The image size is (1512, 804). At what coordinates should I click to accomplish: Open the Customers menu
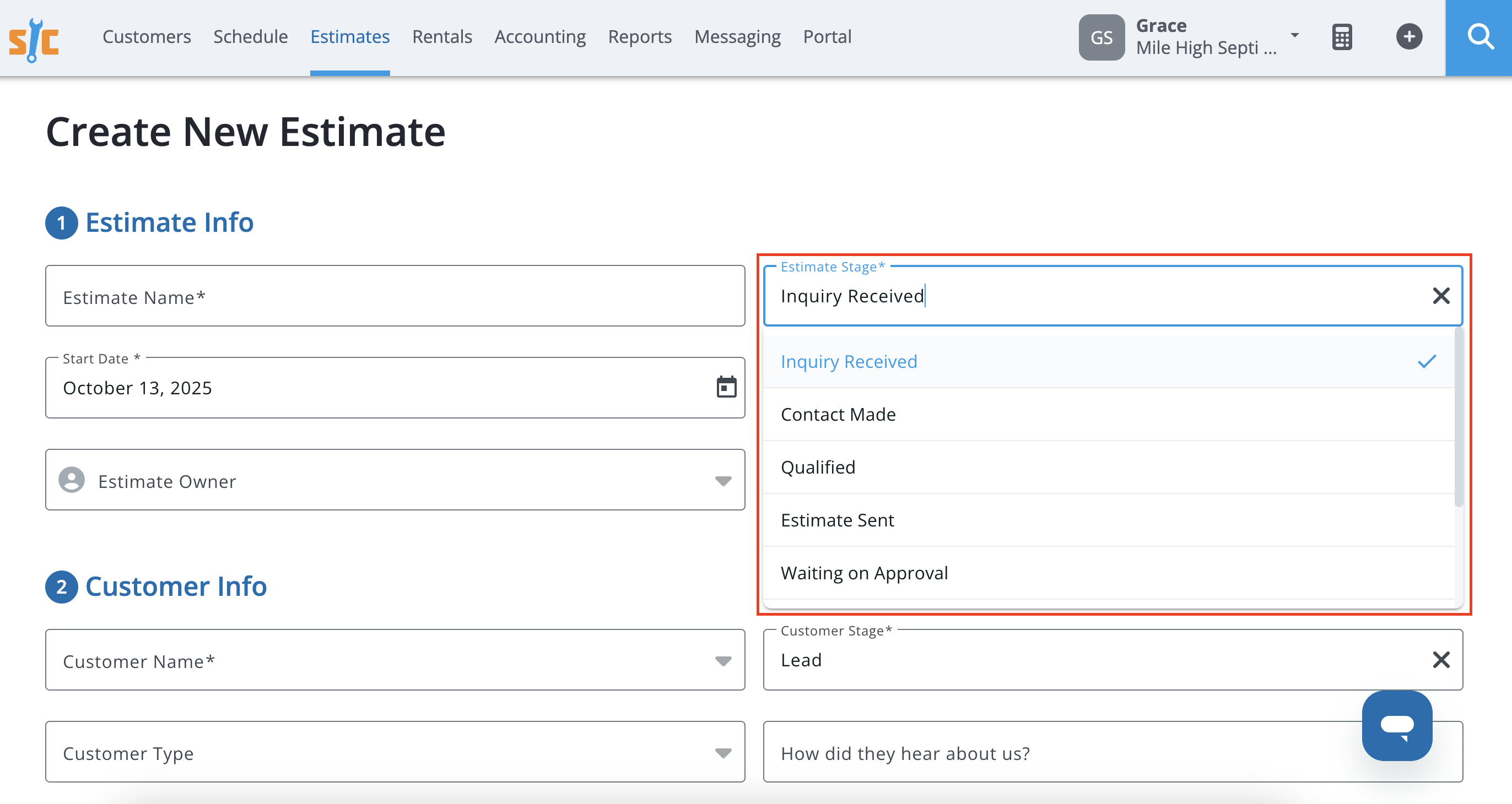pos(147,37)
